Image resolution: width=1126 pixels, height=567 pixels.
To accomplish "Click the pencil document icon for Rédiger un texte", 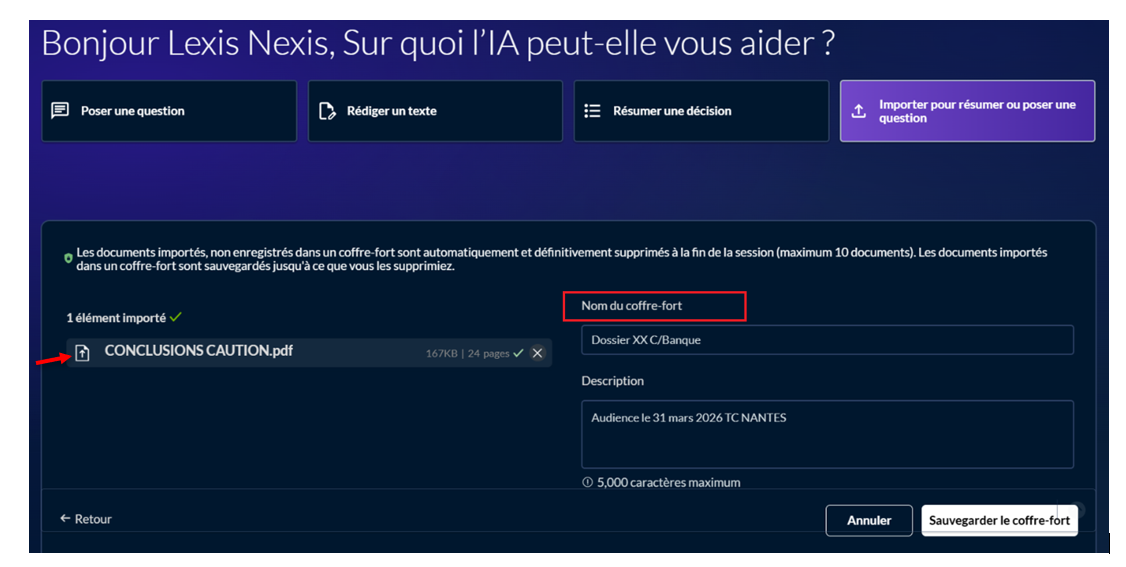I will click(x=327, y=111).
